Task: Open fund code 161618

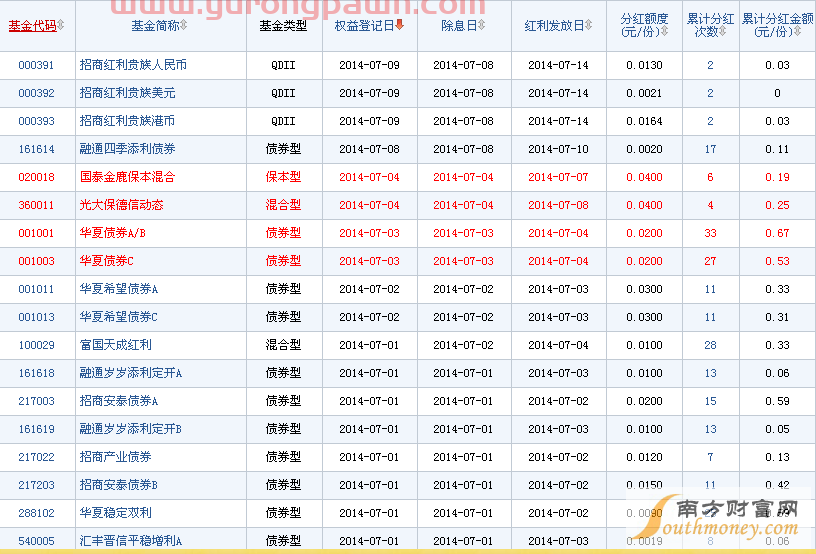Action: pyautogui.click(x=36, y=374)
